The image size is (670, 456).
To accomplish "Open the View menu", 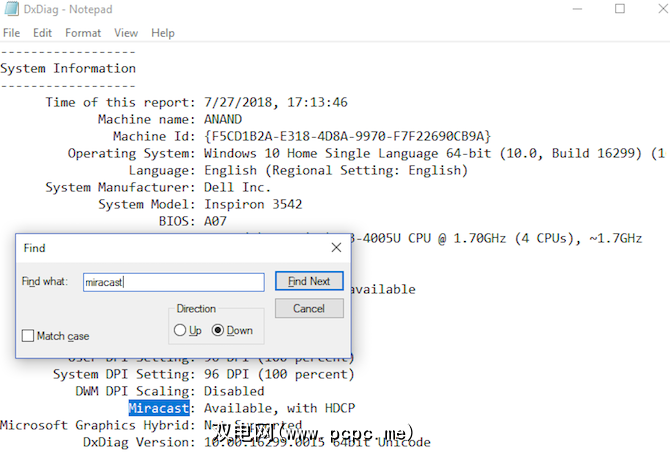I will (x=126, y=33).
